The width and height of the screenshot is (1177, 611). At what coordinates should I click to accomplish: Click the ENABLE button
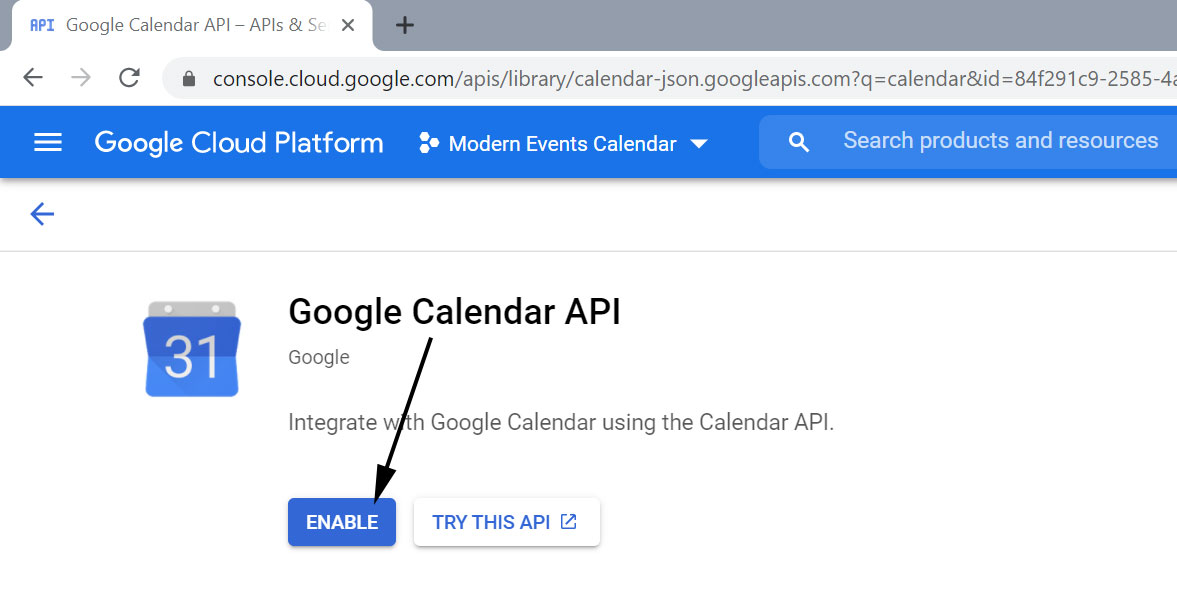[x=342, y=522]
